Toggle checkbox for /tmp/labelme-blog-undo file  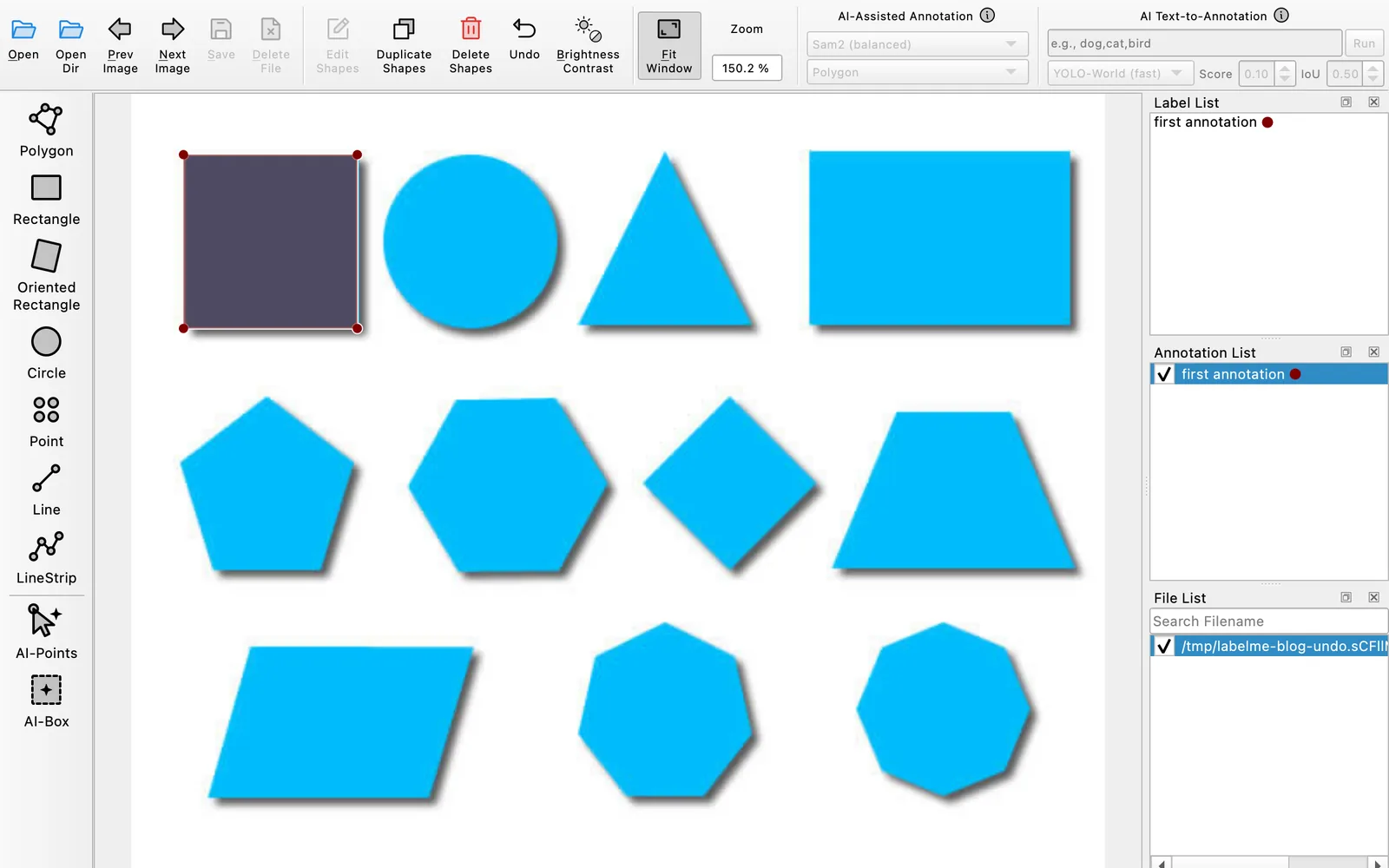click(1164, 646)
